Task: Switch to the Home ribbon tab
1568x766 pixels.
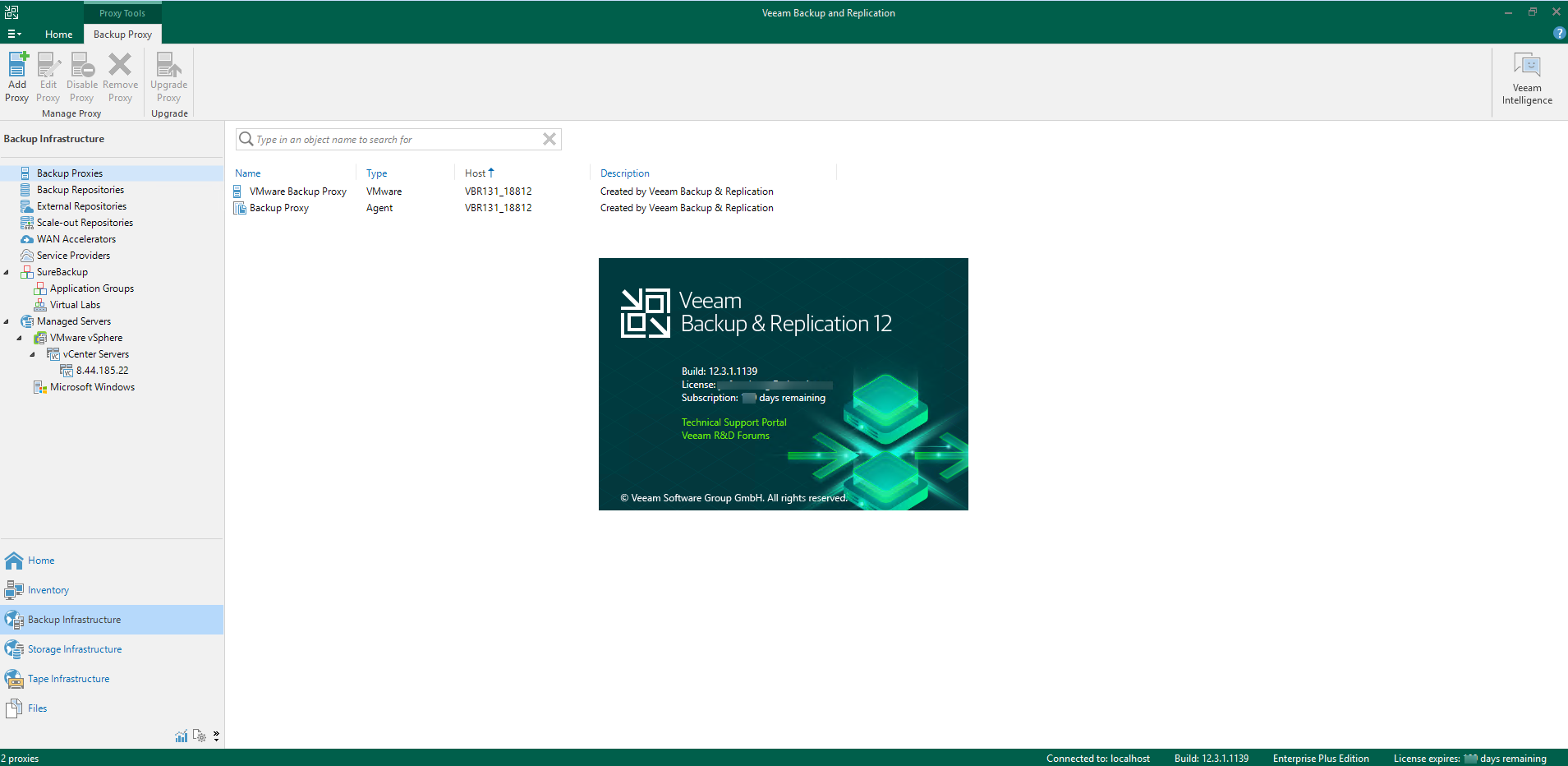Action: [x=58, y=34]
